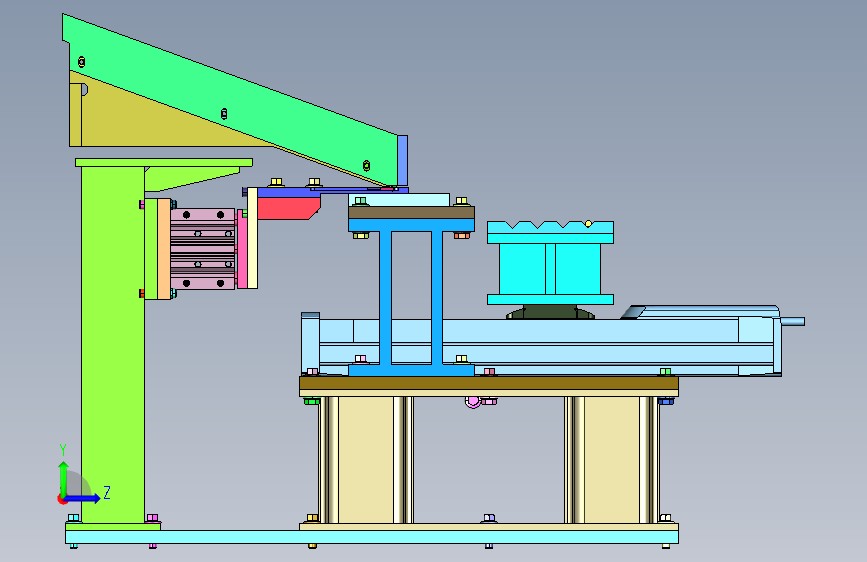
Task: Select the pink pneumatic cylinder body
Action: click(x=202, y=249)
